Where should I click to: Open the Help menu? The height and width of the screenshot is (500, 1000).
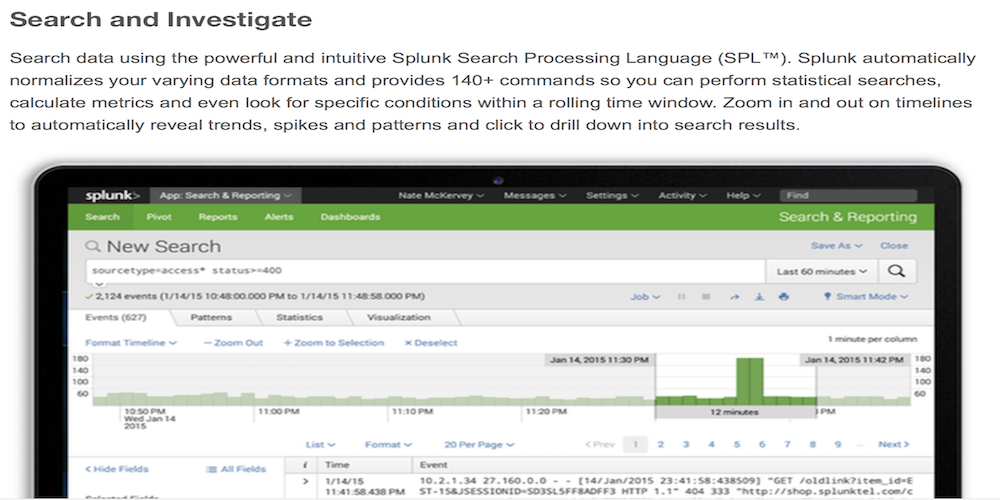click(743, 196)
